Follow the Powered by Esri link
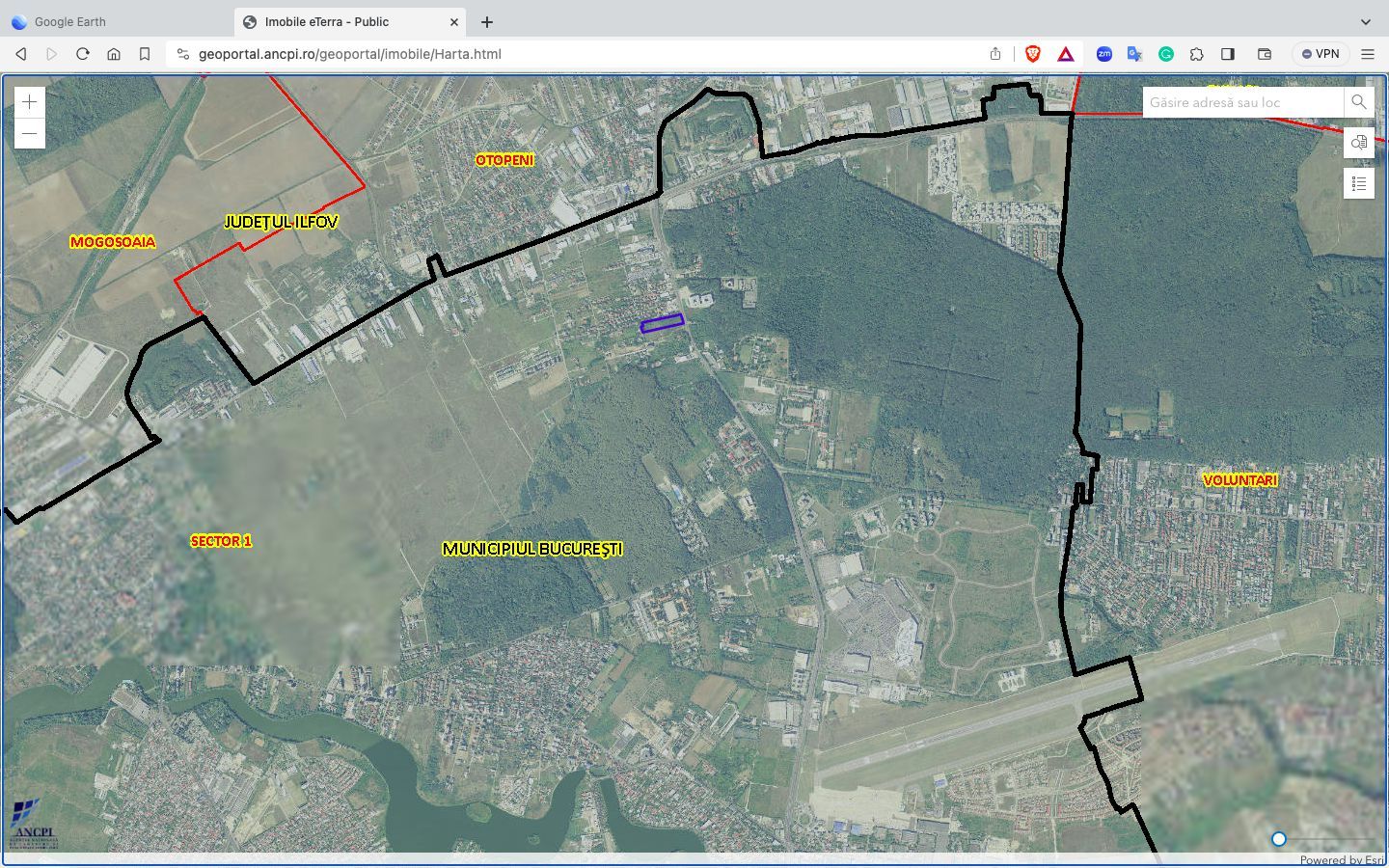Image resolution: width=1389 pixels, height=868 pixels. pyautogui.click(x=1343, y=859)
